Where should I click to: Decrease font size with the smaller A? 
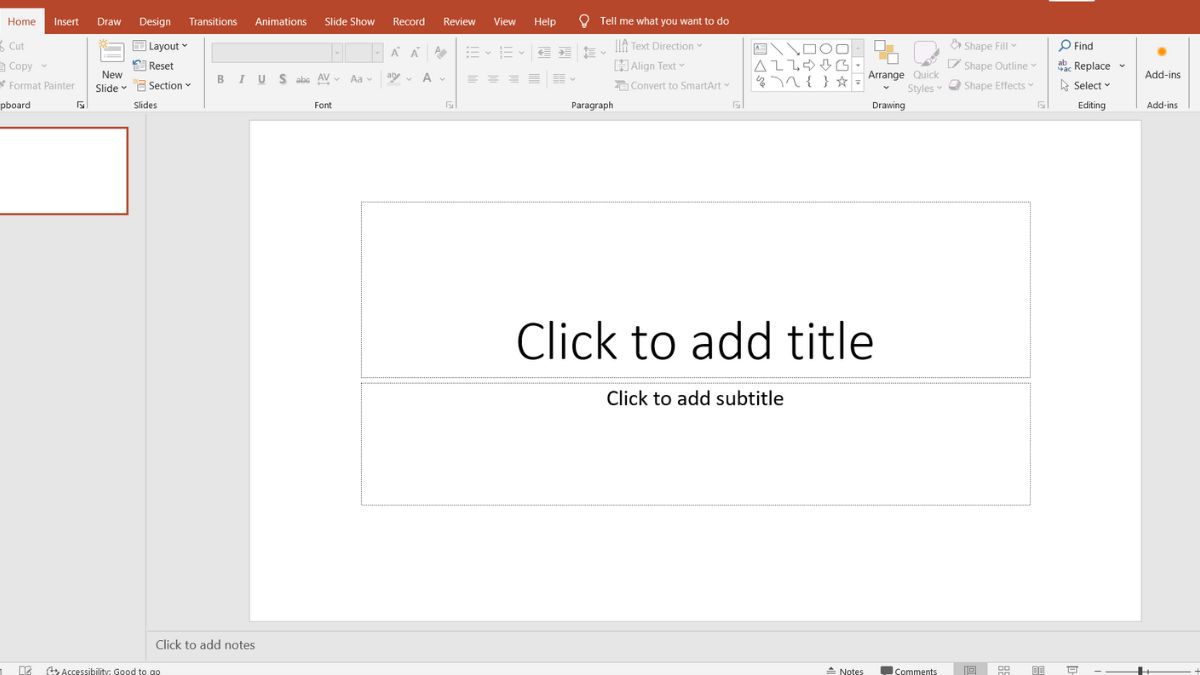415,53
